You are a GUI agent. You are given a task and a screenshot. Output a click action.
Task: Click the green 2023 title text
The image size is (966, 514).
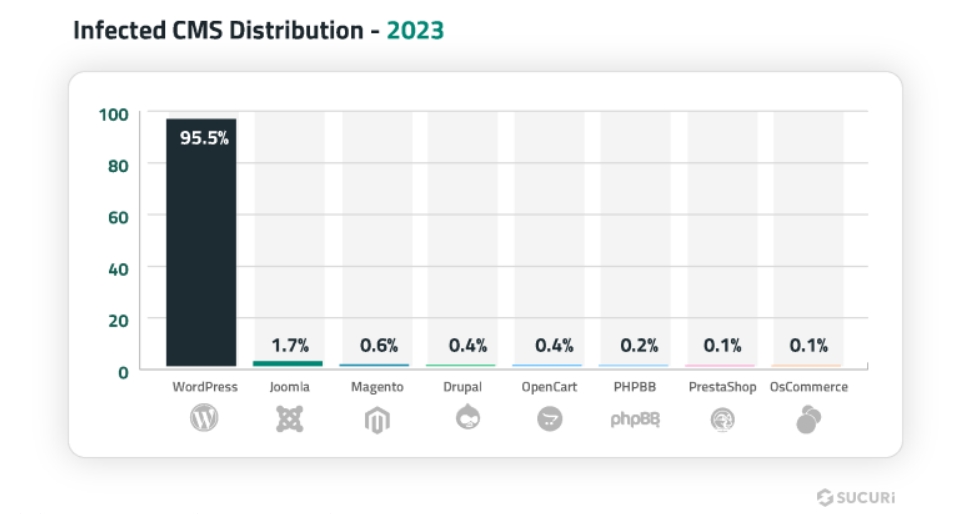click(x=415, y=31)
